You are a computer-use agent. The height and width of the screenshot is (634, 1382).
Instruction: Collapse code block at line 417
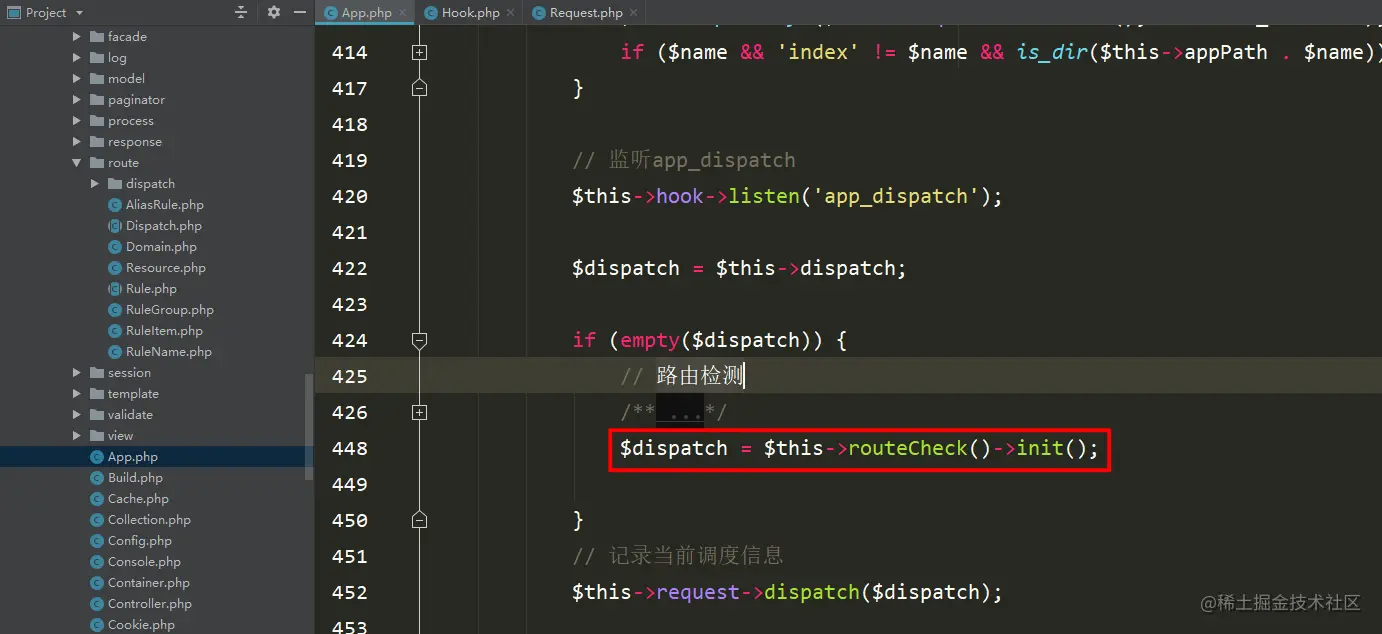pyautogui.click(x=419, y=88)
